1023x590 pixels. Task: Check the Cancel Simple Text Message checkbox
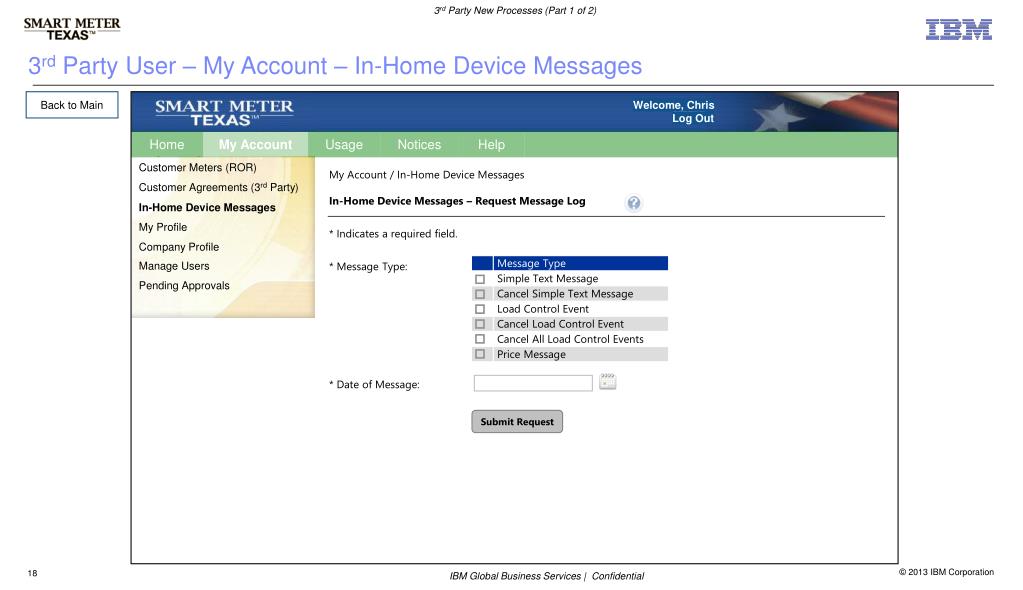click(x=480, y=294)
